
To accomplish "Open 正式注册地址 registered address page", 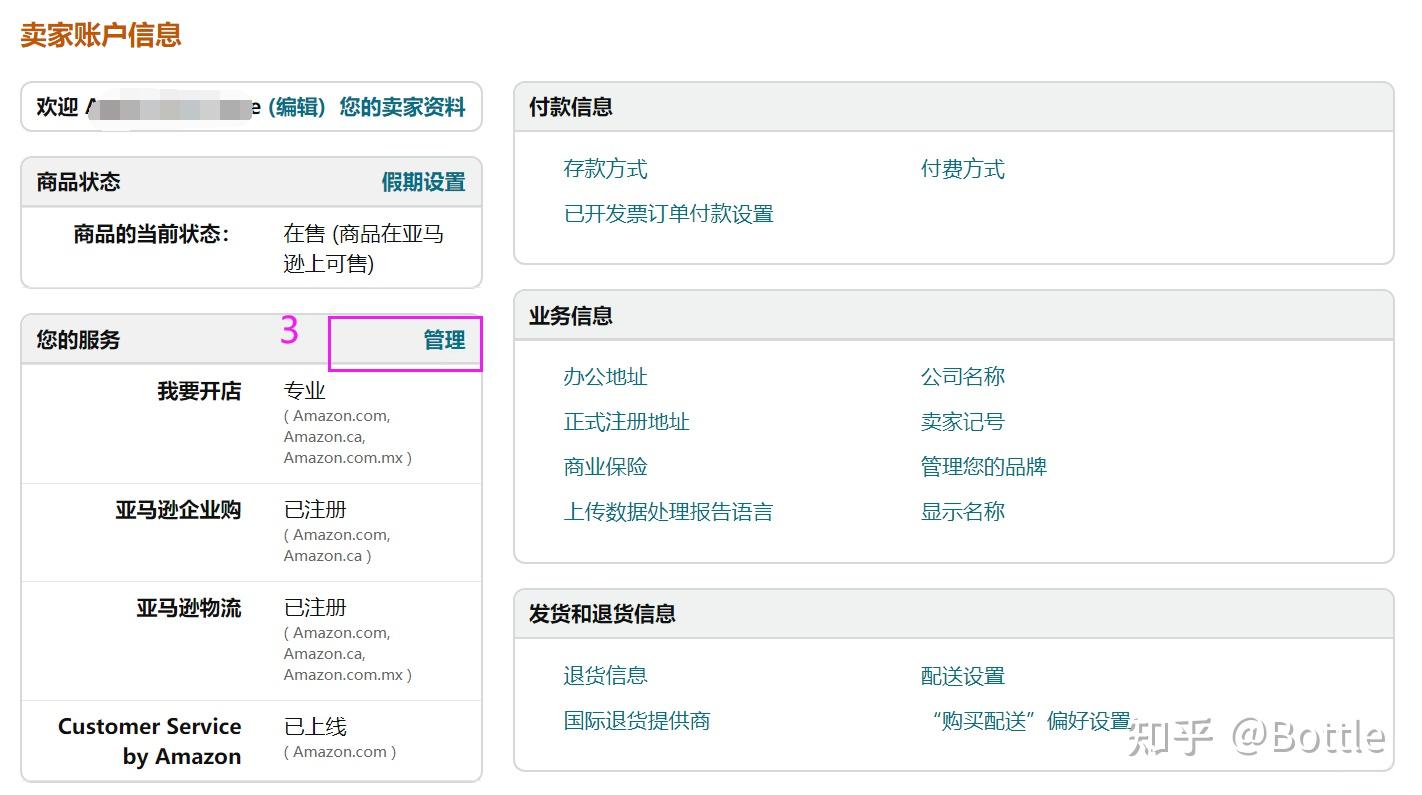I will (x=627, y=422).
